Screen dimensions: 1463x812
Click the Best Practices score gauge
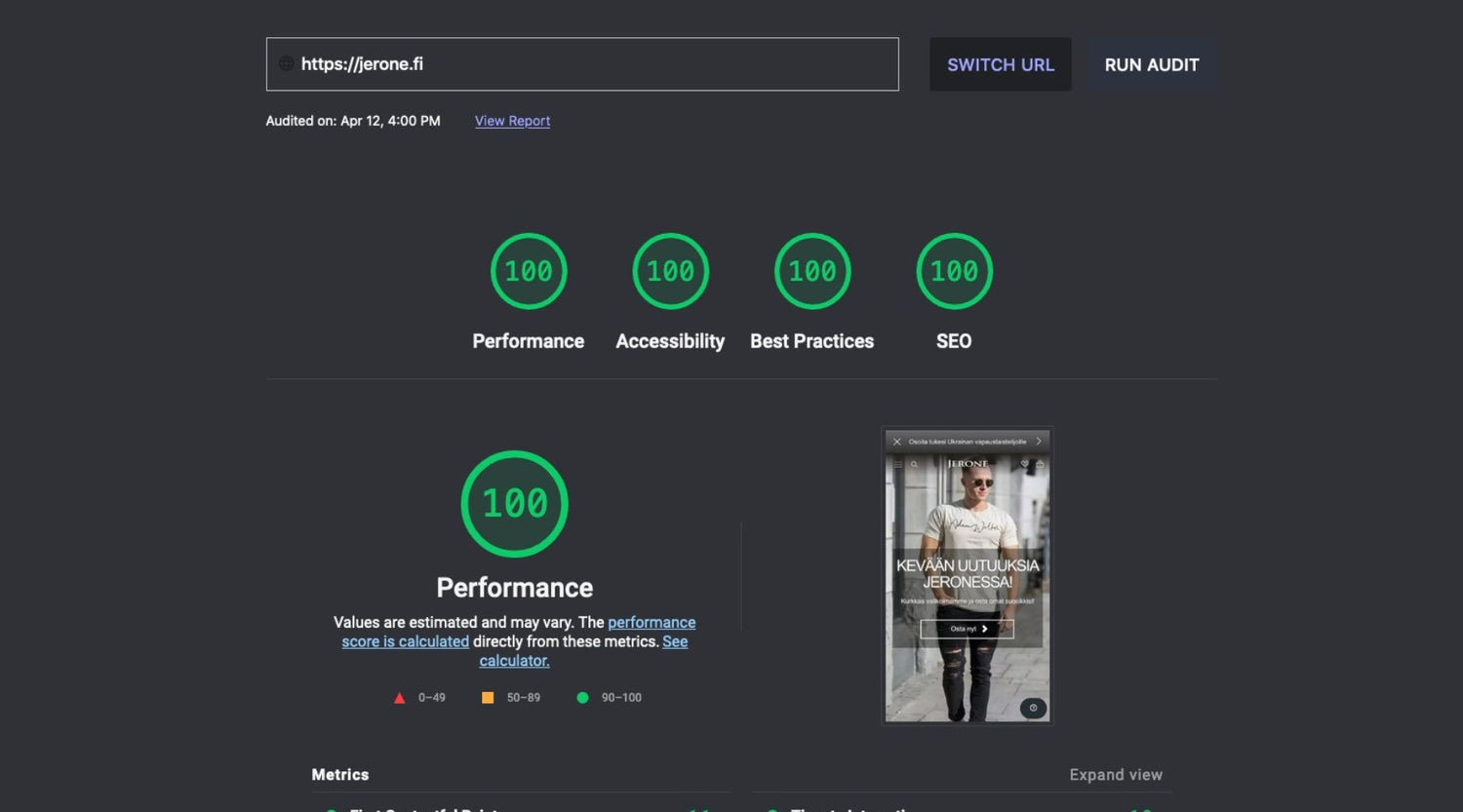[x=811, y=271]
